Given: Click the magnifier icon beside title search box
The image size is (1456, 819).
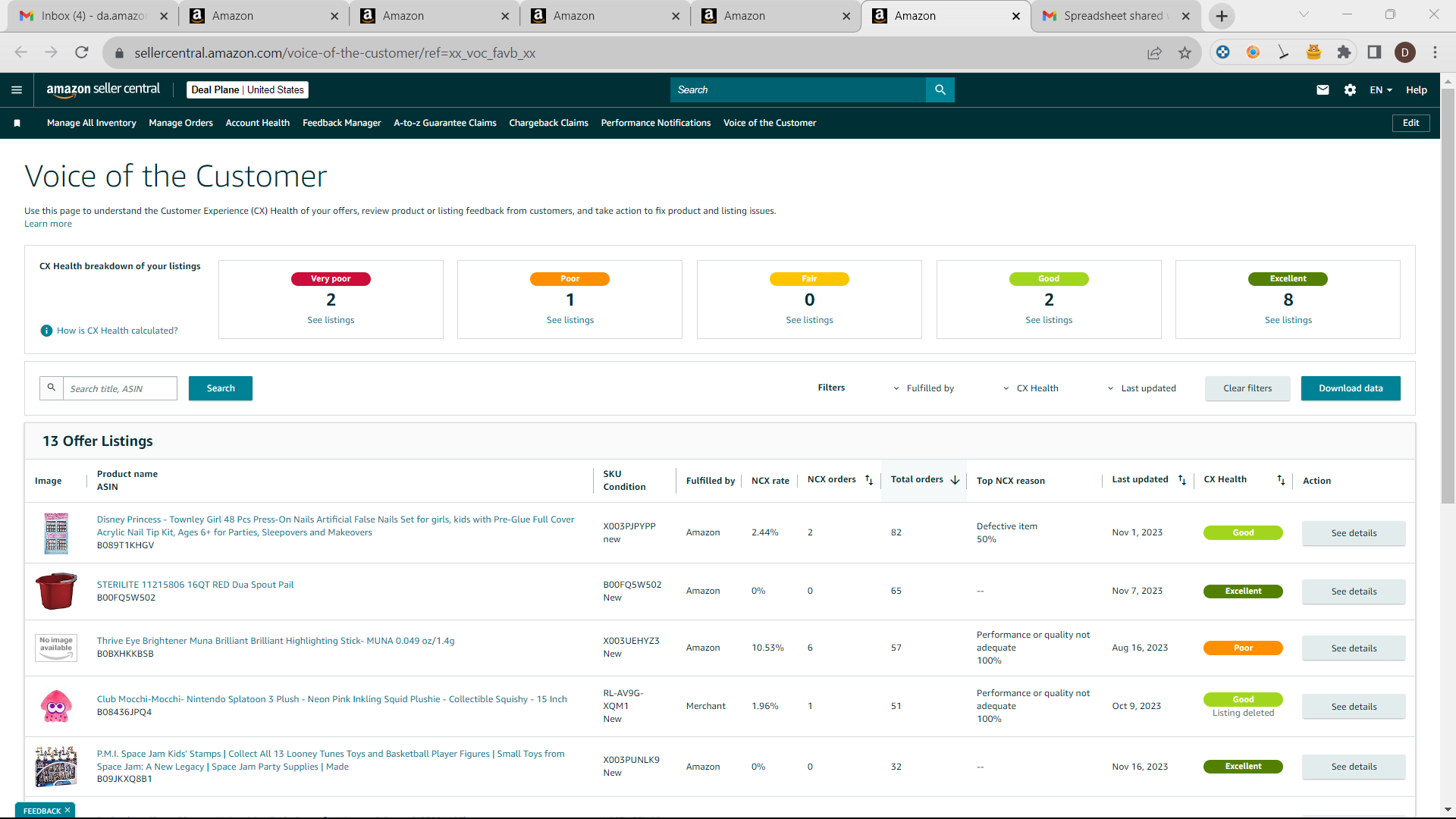Looking at the screenshot, I should point(52,388).
